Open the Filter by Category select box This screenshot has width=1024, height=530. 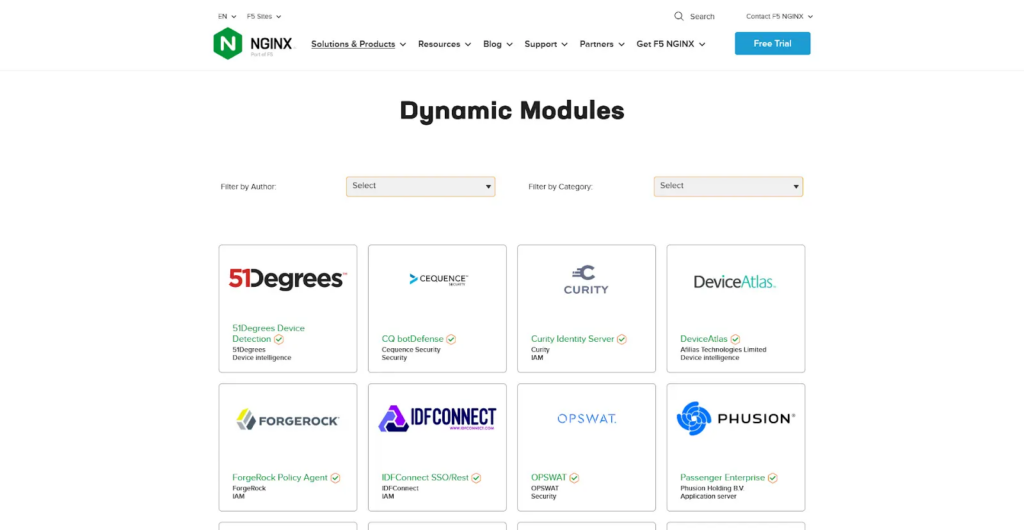[728, 186]
